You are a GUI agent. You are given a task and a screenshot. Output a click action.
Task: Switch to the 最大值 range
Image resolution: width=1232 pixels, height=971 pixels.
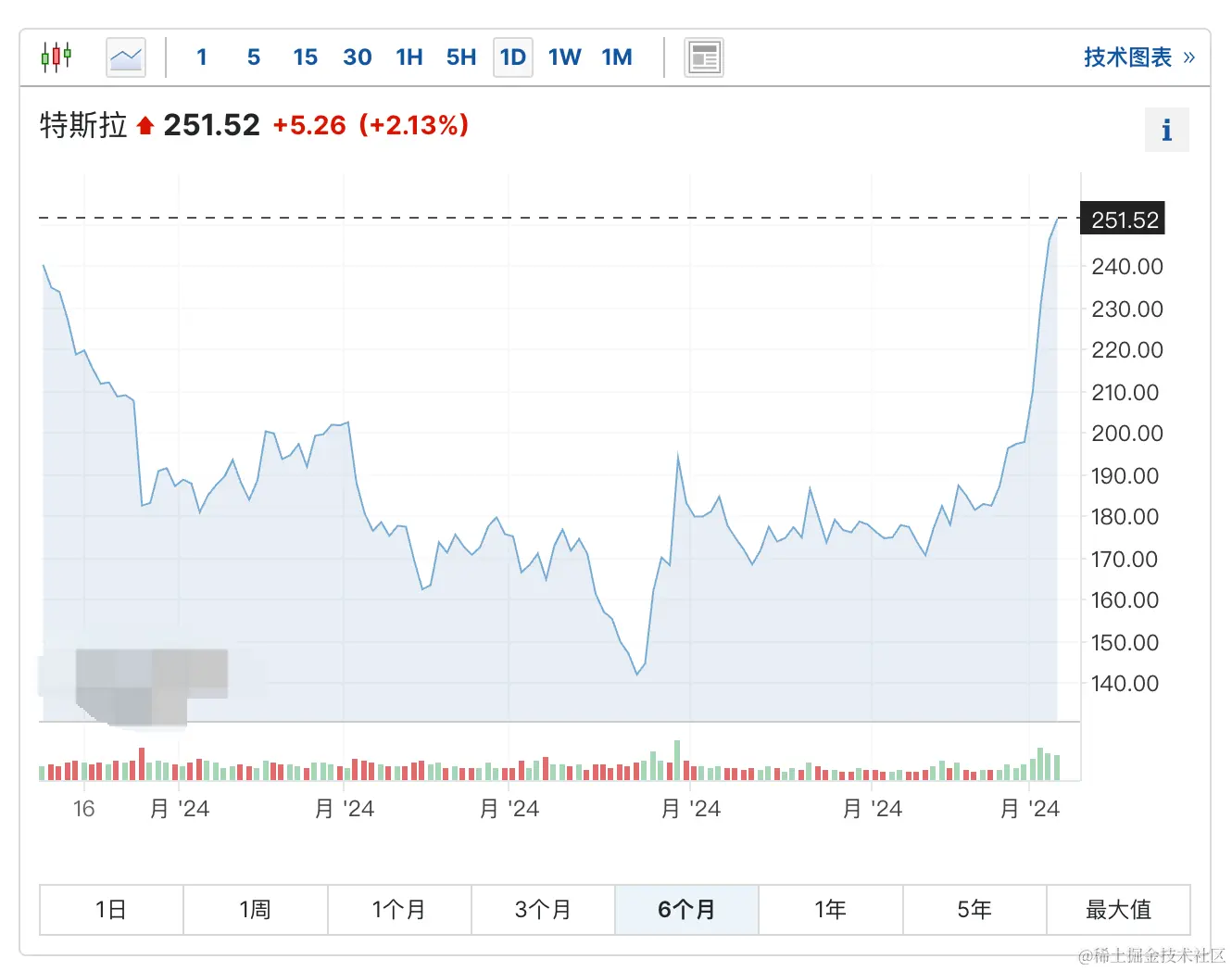coord(1118,910)
